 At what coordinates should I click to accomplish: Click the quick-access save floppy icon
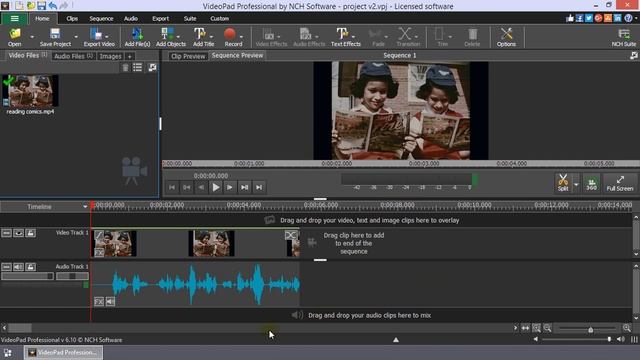pyautogui.click(x=41, y=6)
